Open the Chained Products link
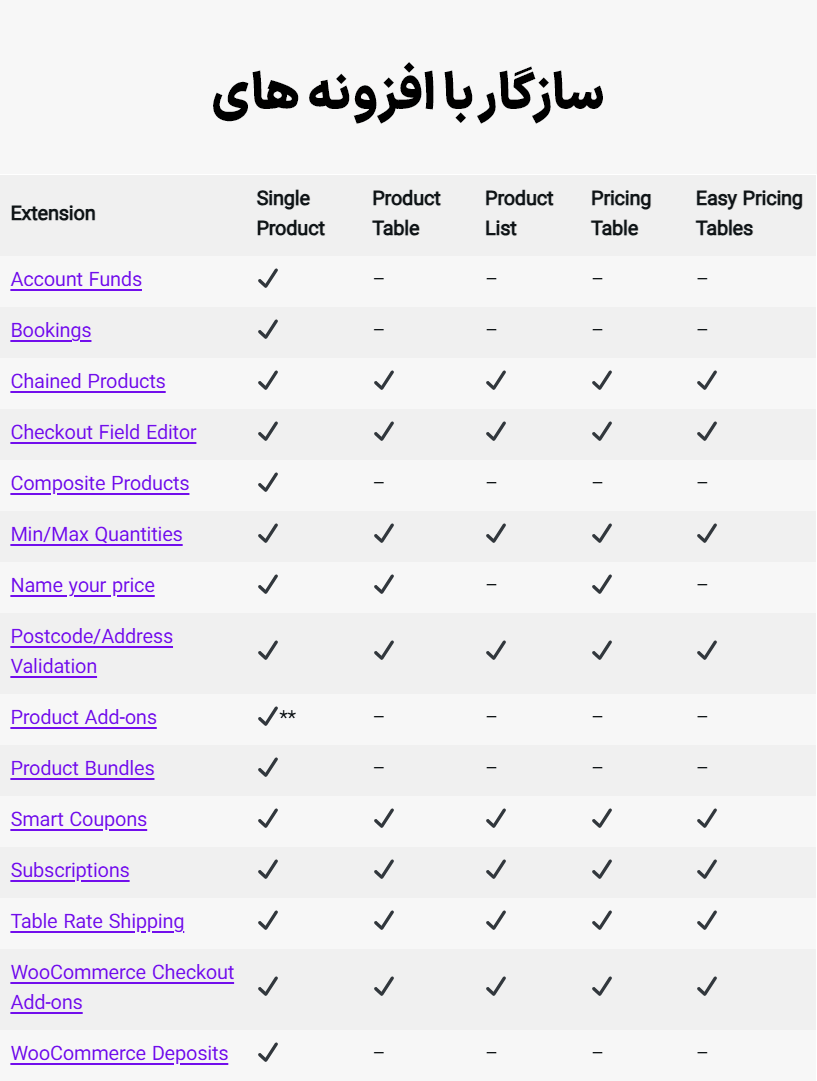The height and width of the screenshot is (1081, 817). tap(88, 382)
